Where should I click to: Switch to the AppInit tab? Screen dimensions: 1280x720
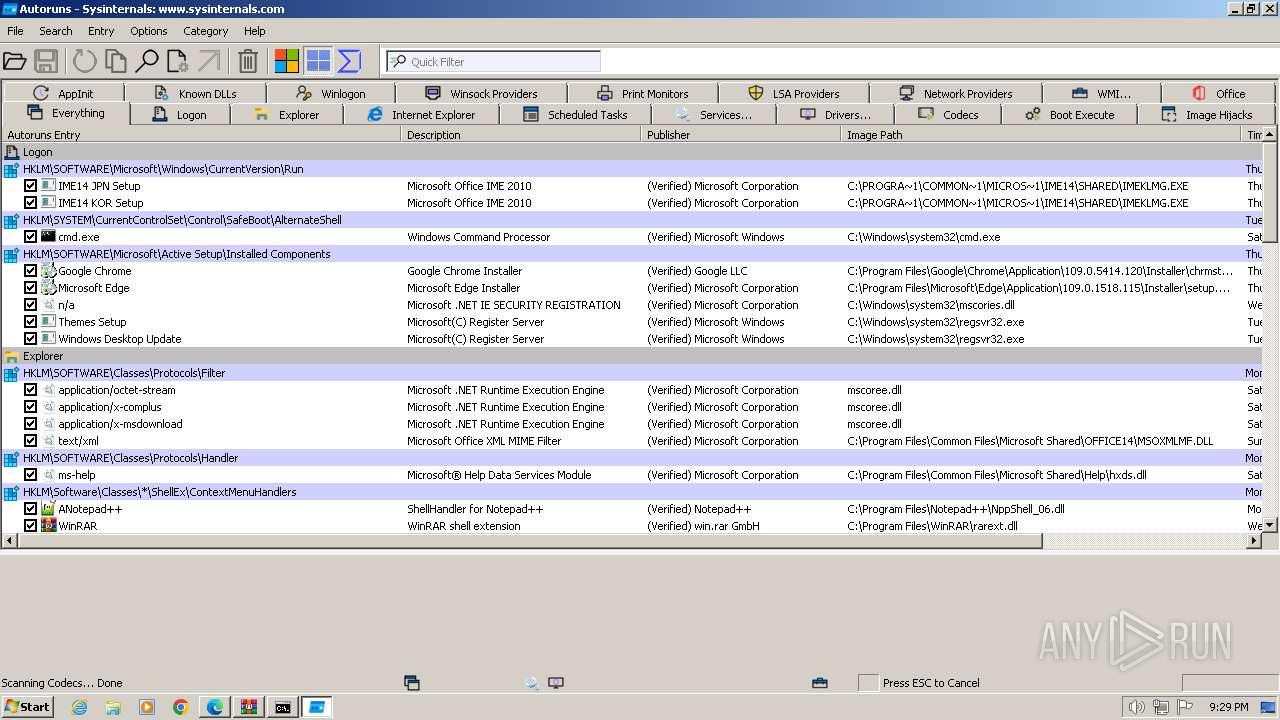(63, 93)
